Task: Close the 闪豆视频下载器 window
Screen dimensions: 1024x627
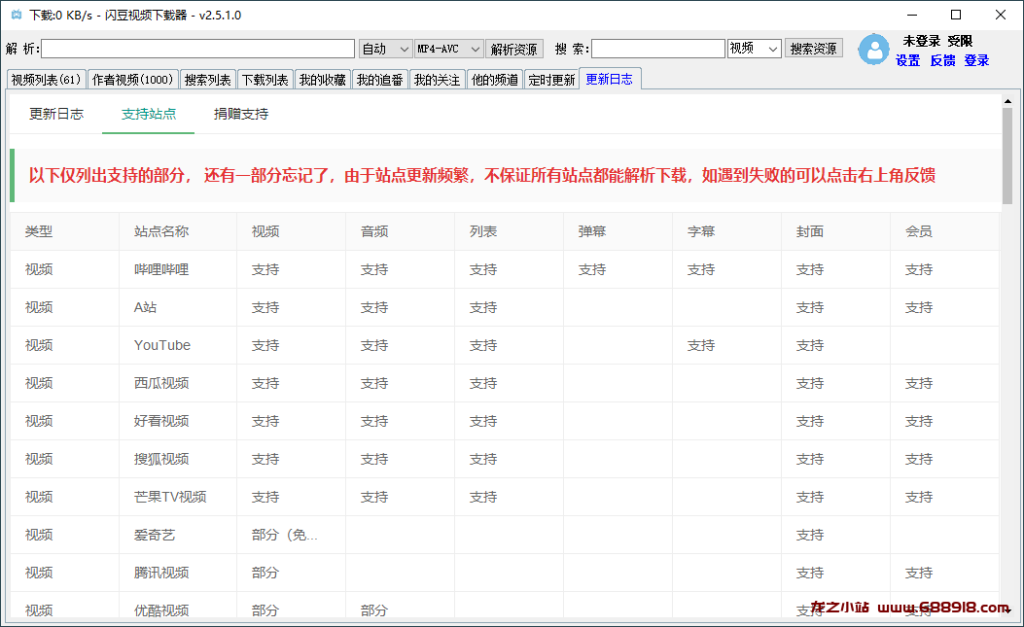Action: click(x=1000, y=15)
